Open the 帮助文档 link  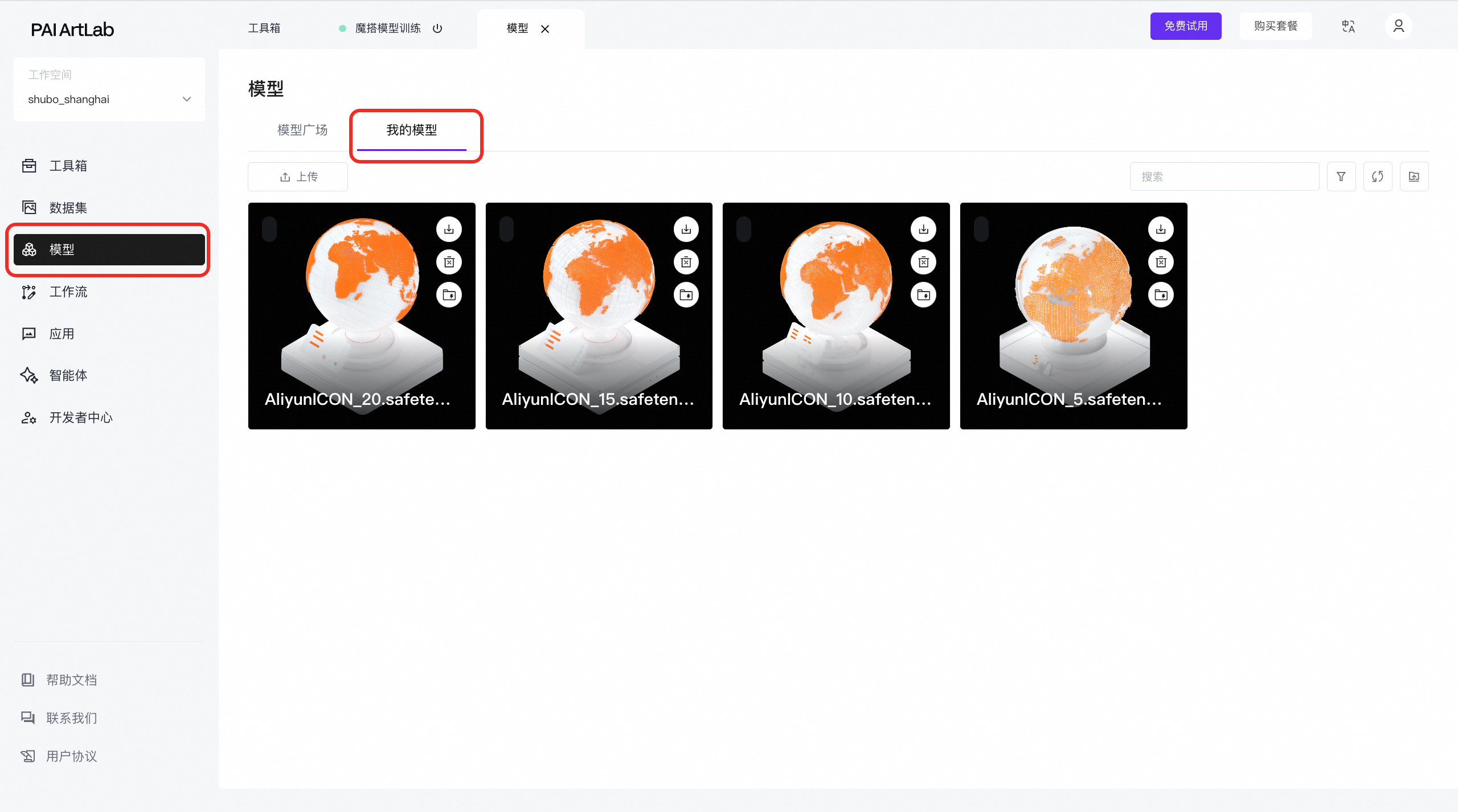point(71,680)
